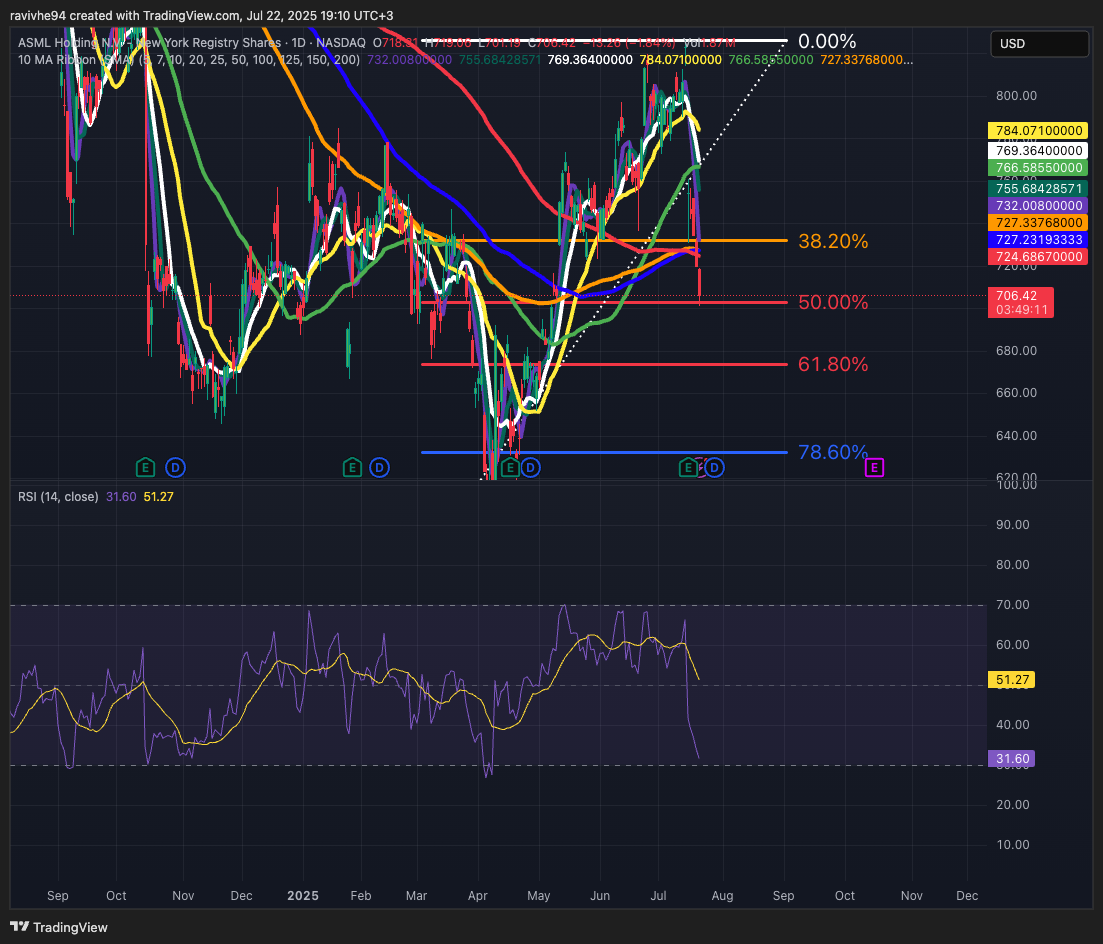
Task: Click the white 769.36400000 price axis label
Action: pos(1038,151)
